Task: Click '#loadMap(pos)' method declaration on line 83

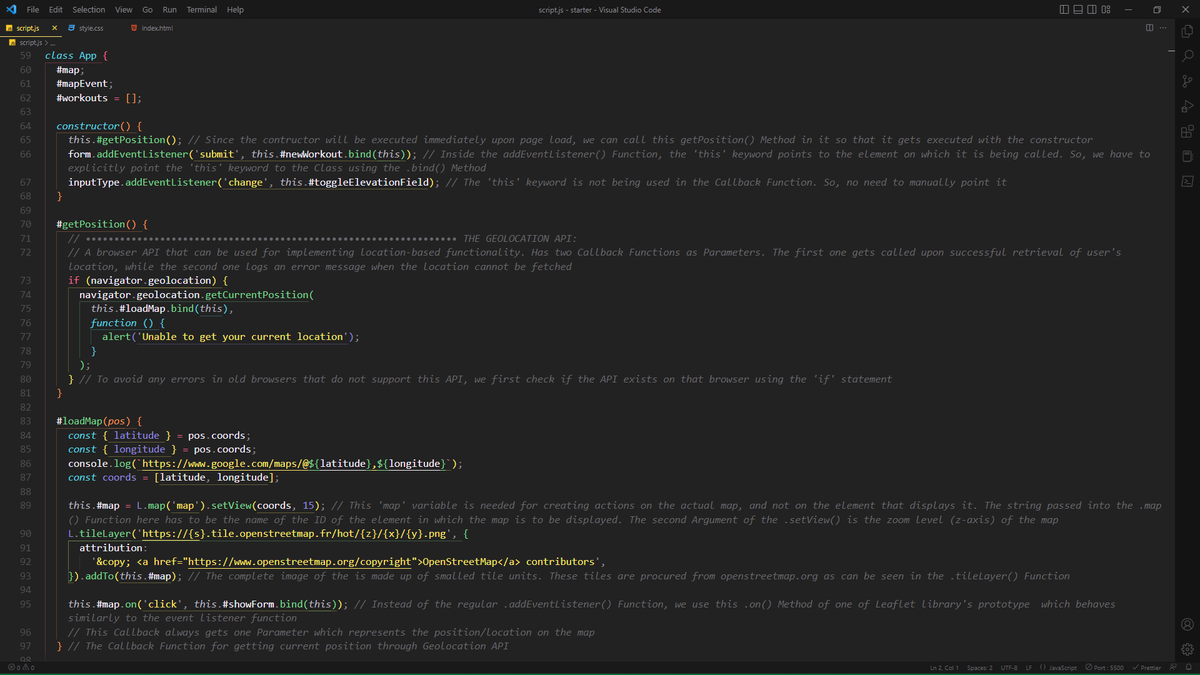Action: click(x=94, y=421)
